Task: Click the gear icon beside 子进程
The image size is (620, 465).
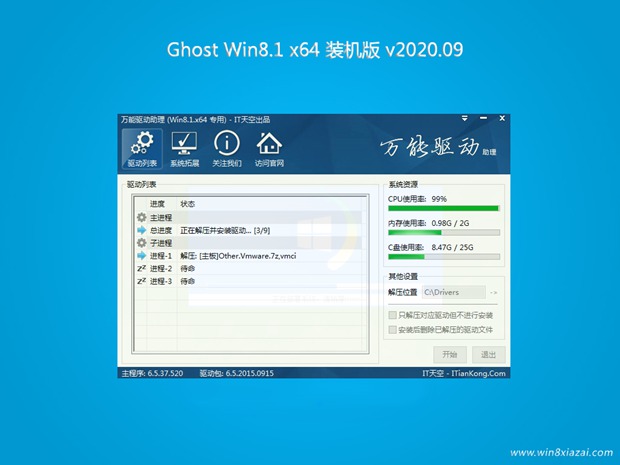Action: [x=141, y=243]
